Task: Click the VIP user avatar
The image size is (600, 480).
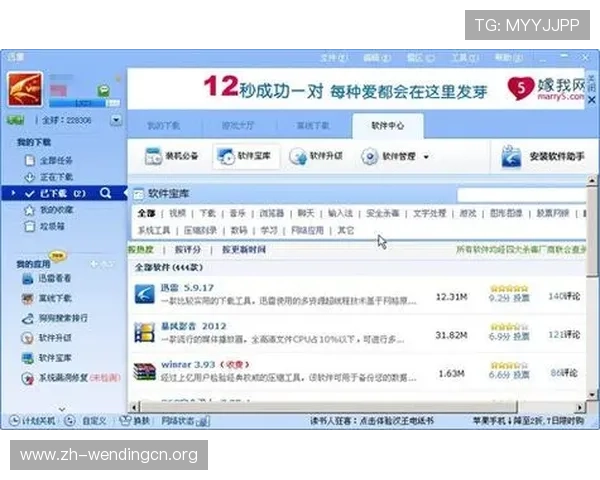Action: 24,89
